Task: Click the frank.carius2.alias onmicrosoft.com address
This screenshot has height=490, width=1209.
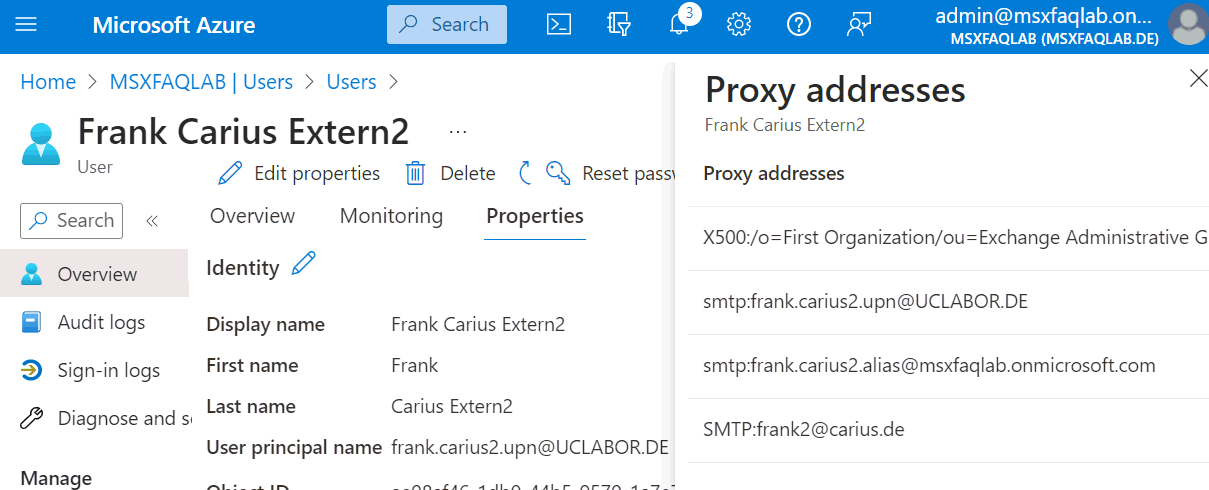Action: coord(929,366)
